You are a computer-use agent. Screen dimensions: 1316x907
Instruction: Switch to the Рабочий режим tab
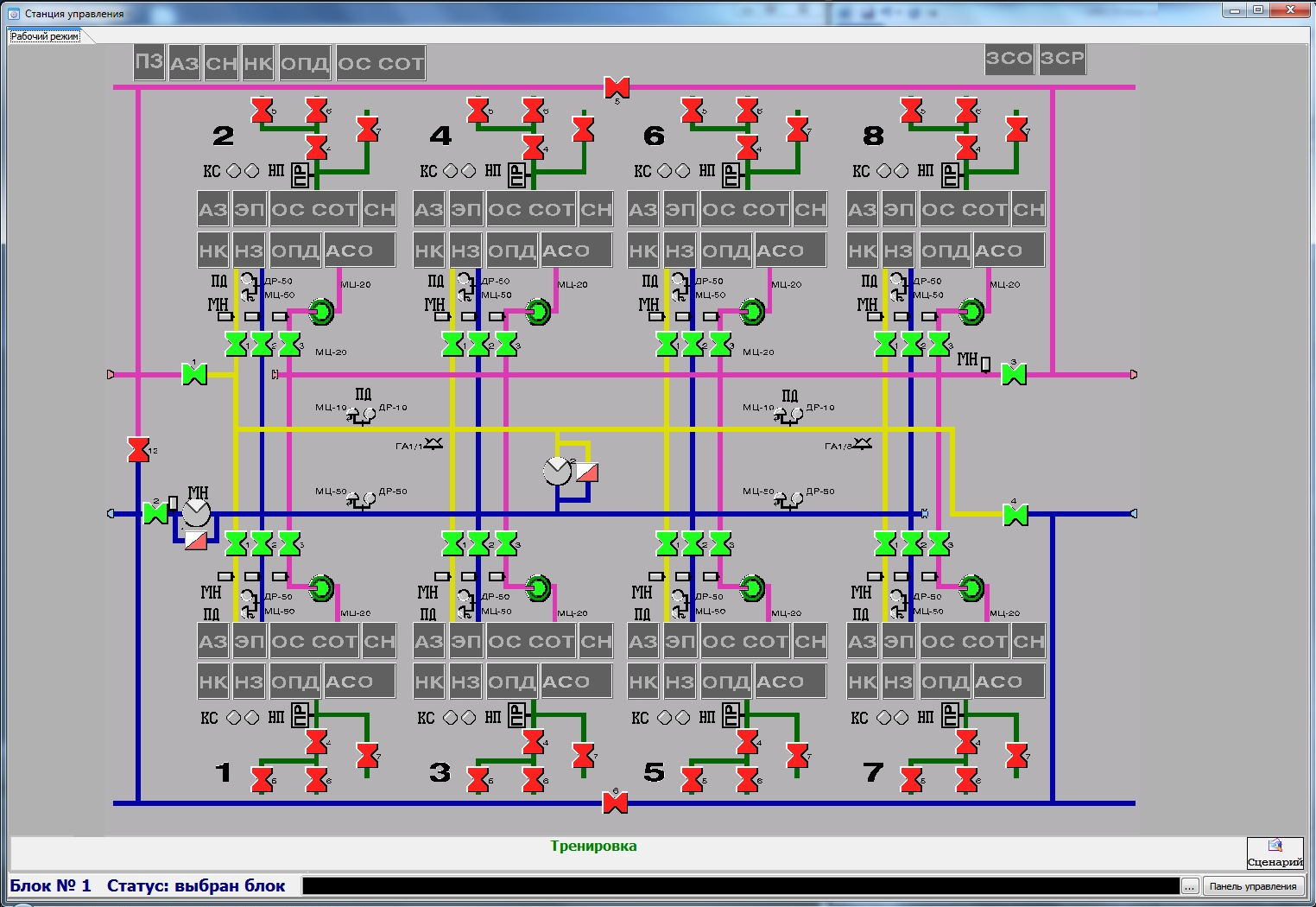tap(45, 36)
